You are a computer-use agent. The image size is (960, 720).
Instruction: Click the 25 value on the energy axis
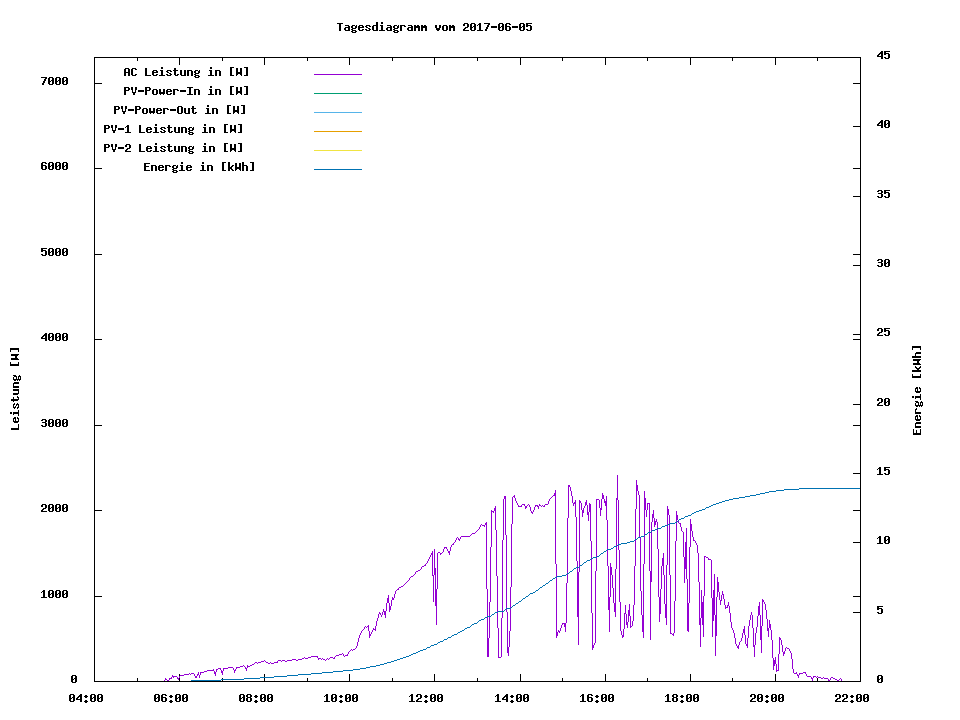(x=883, y=333)
